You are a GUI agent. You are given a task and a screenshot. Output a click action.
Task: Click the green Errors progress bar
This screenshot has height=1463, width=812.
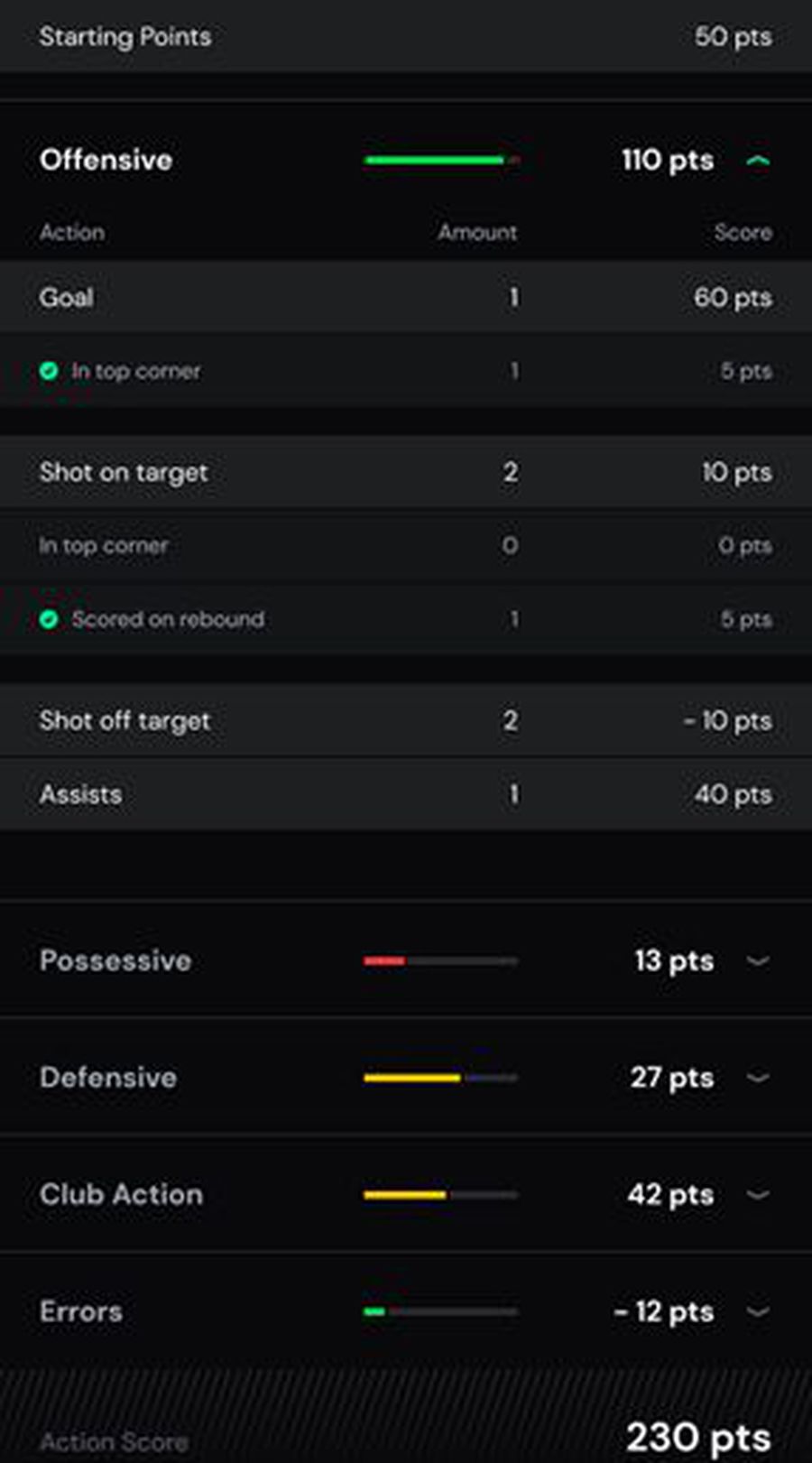pos(374,1311)
